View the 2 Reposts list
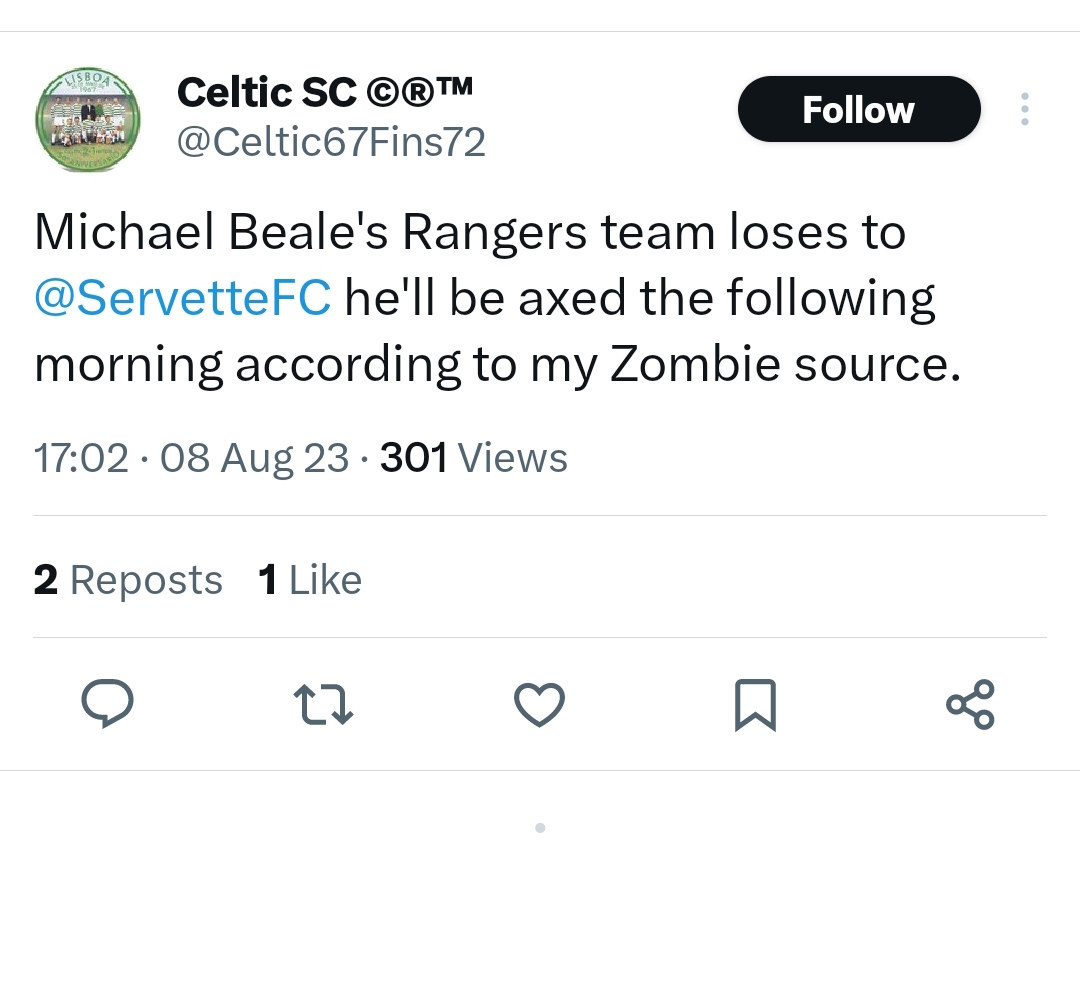 128,580
